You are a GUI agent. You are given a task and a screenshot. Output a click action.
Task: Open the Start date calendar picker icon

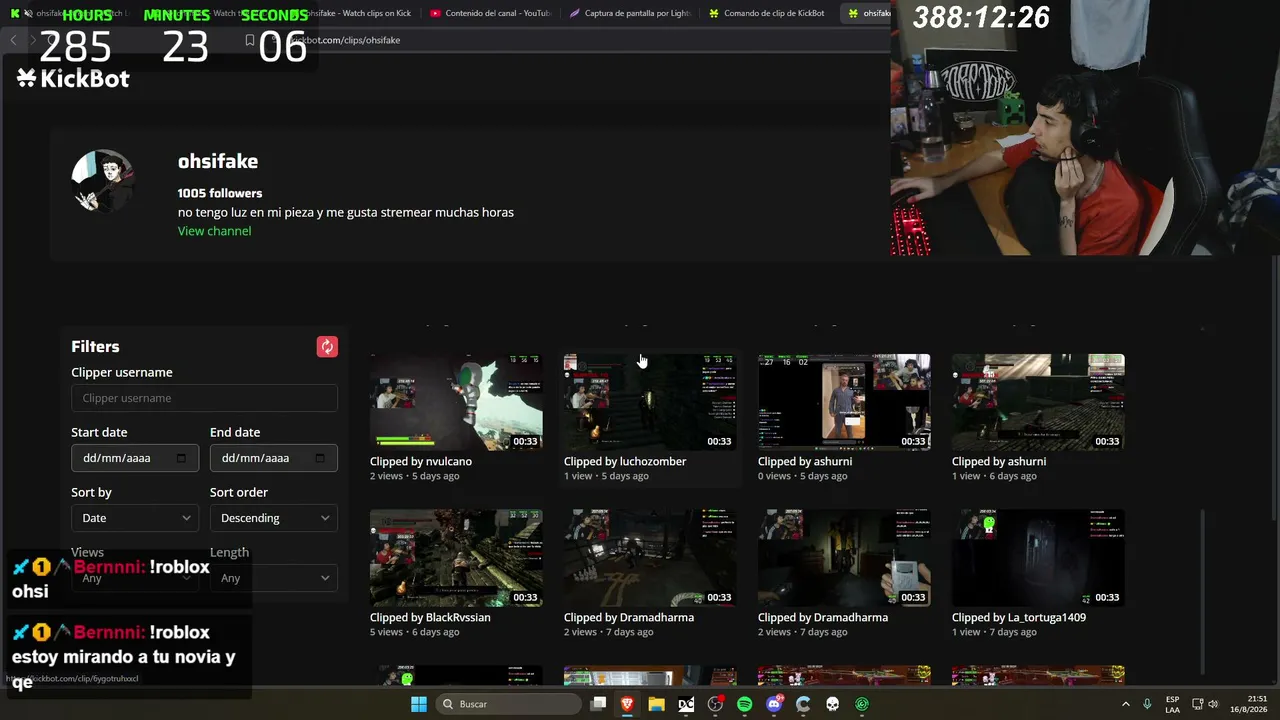pos(181,458)
